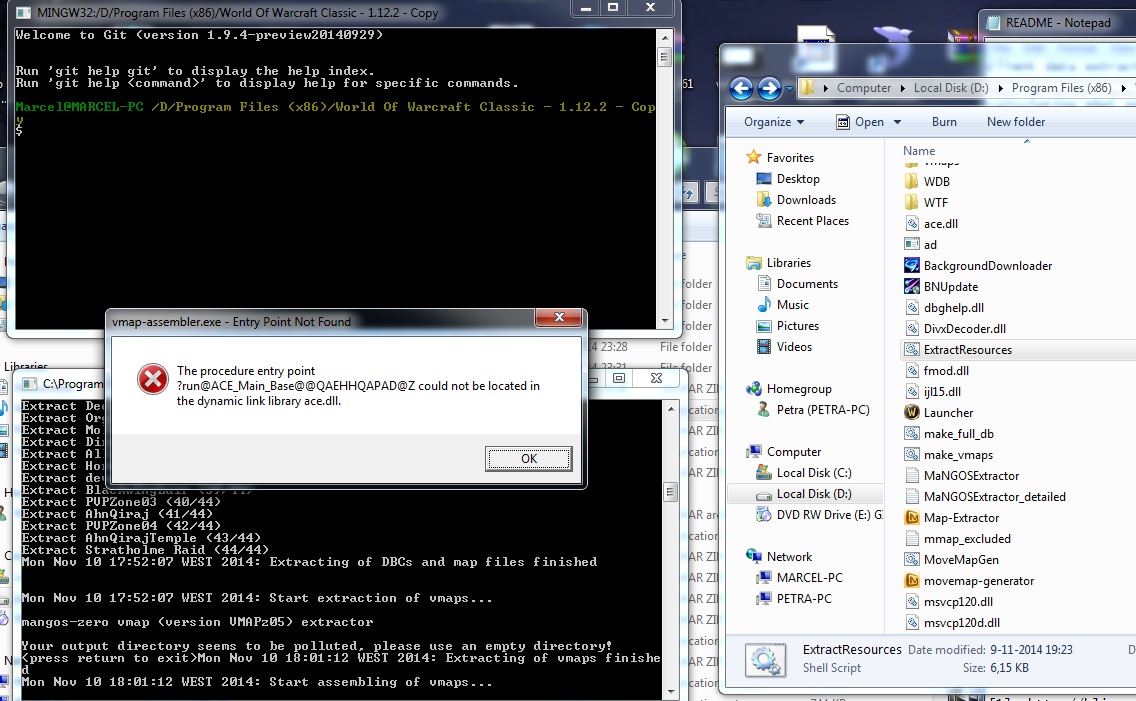The height and width of the screenshot is (701, 1136).
Task: Select the make_full_db script icon
Action: click(x=912, y=433)
